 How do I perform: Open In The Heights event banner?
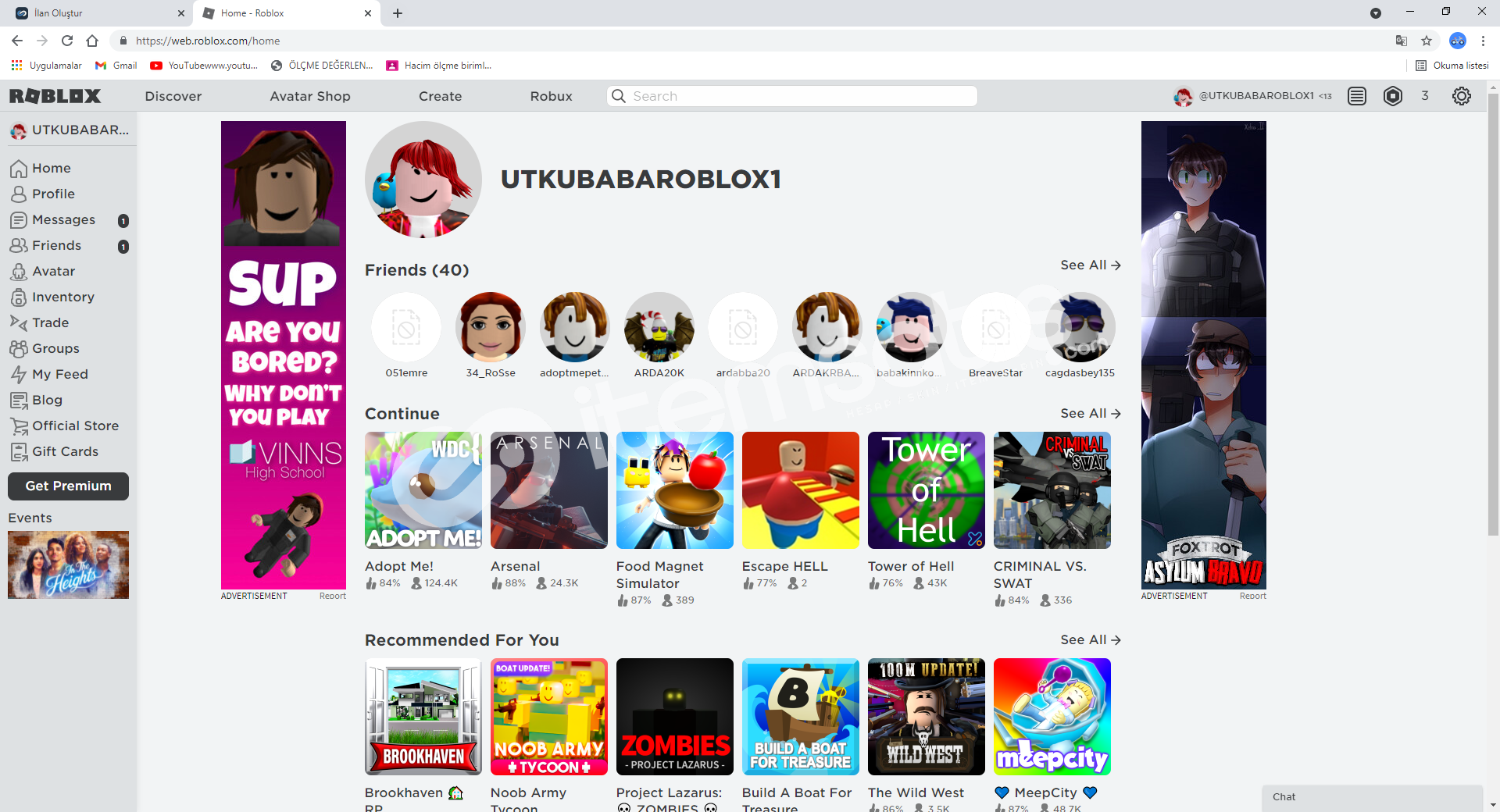coord(68,564)
